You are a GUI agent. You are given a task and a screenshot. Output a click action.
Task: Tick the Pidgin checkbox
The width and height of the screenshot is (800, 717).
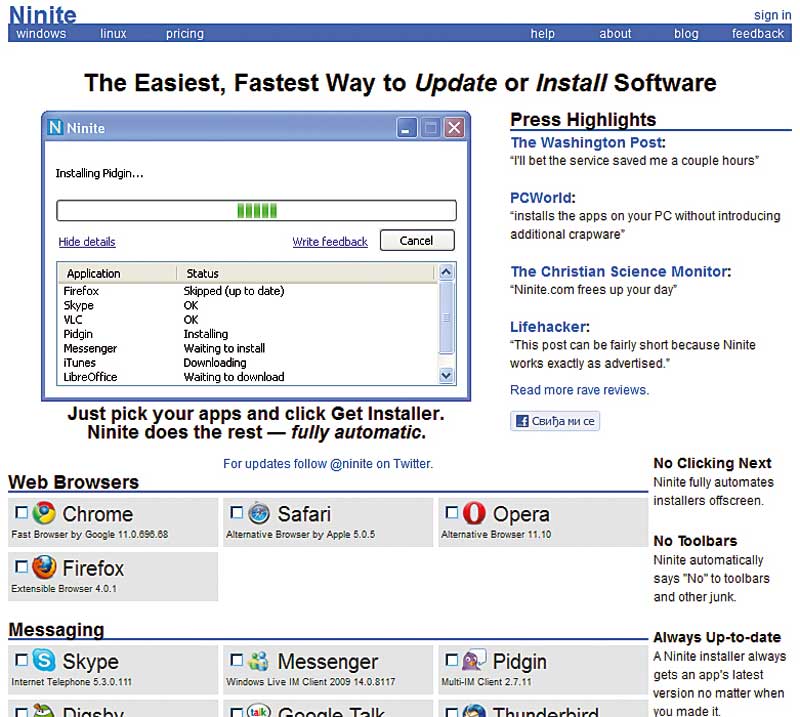click(x=452, y=659)
